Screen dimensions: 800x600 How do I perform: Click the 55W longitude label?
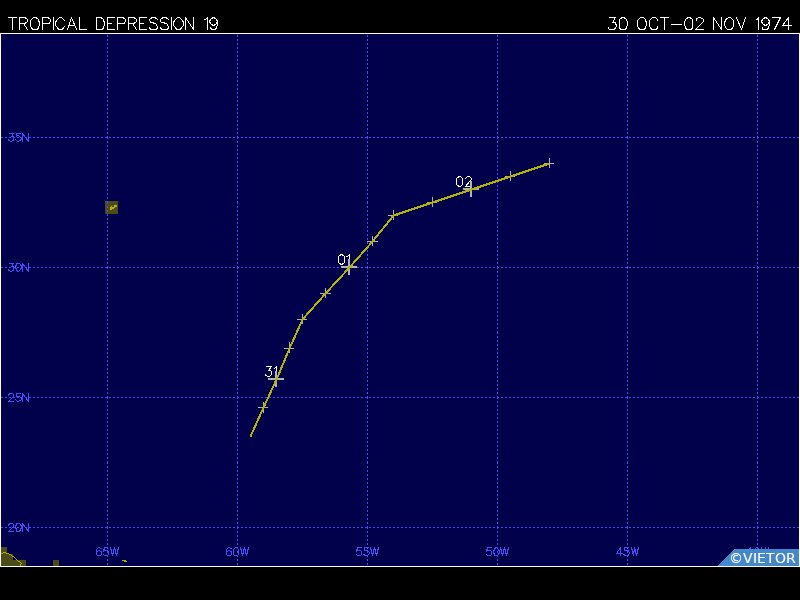(367, 552)
